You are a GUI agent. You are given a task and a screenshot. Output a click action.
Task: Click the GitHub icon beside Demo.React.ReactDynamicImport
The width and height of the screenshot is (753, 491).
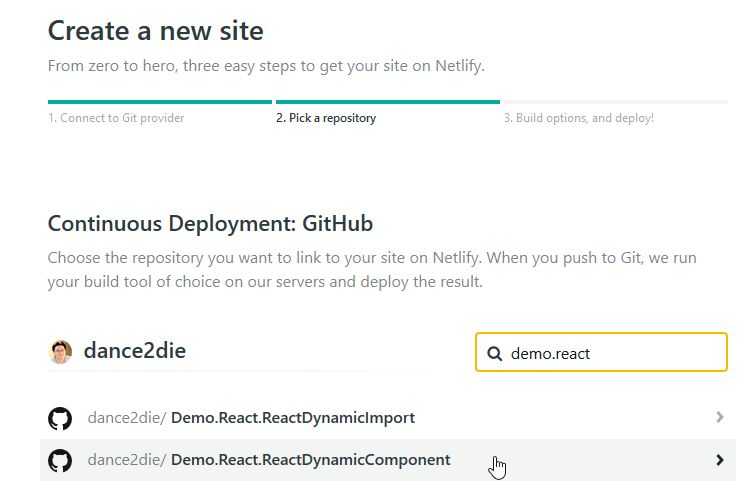click(x=60, y=418)
